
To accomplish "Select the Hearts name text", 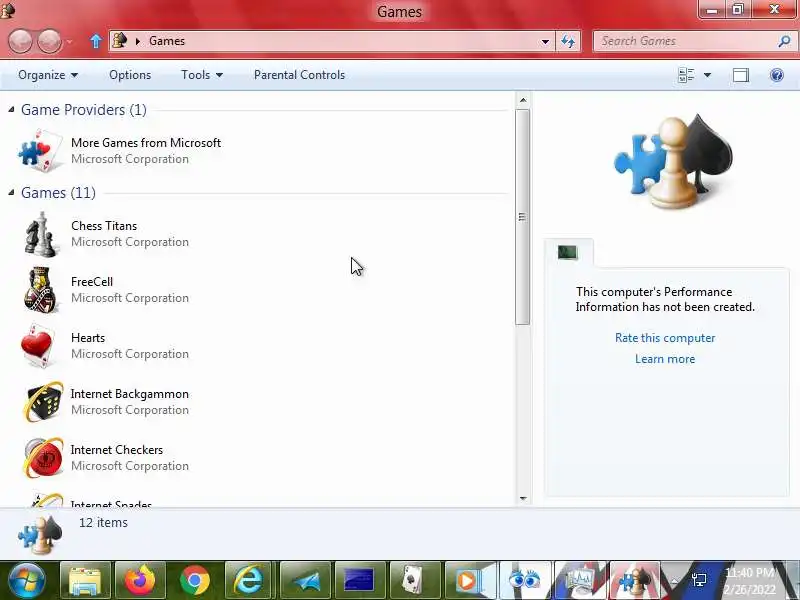I will [88, 338].
